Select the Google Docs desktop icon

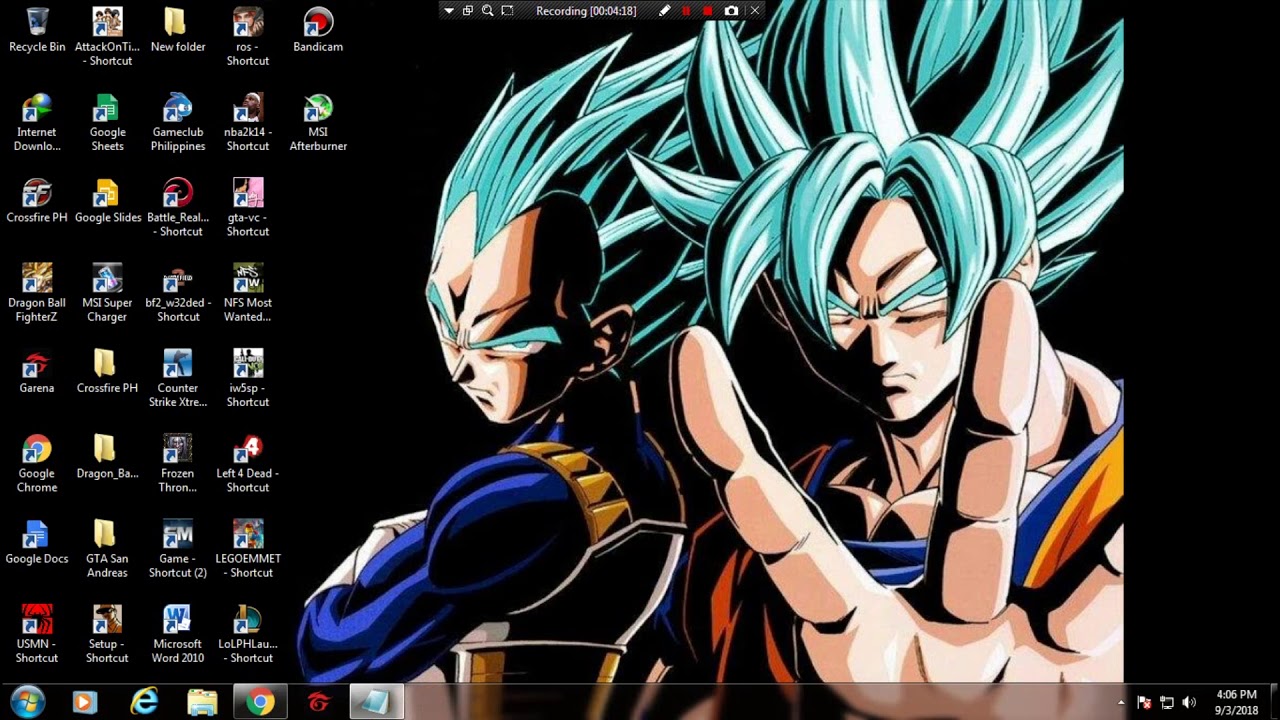click(x=37, y=542)
